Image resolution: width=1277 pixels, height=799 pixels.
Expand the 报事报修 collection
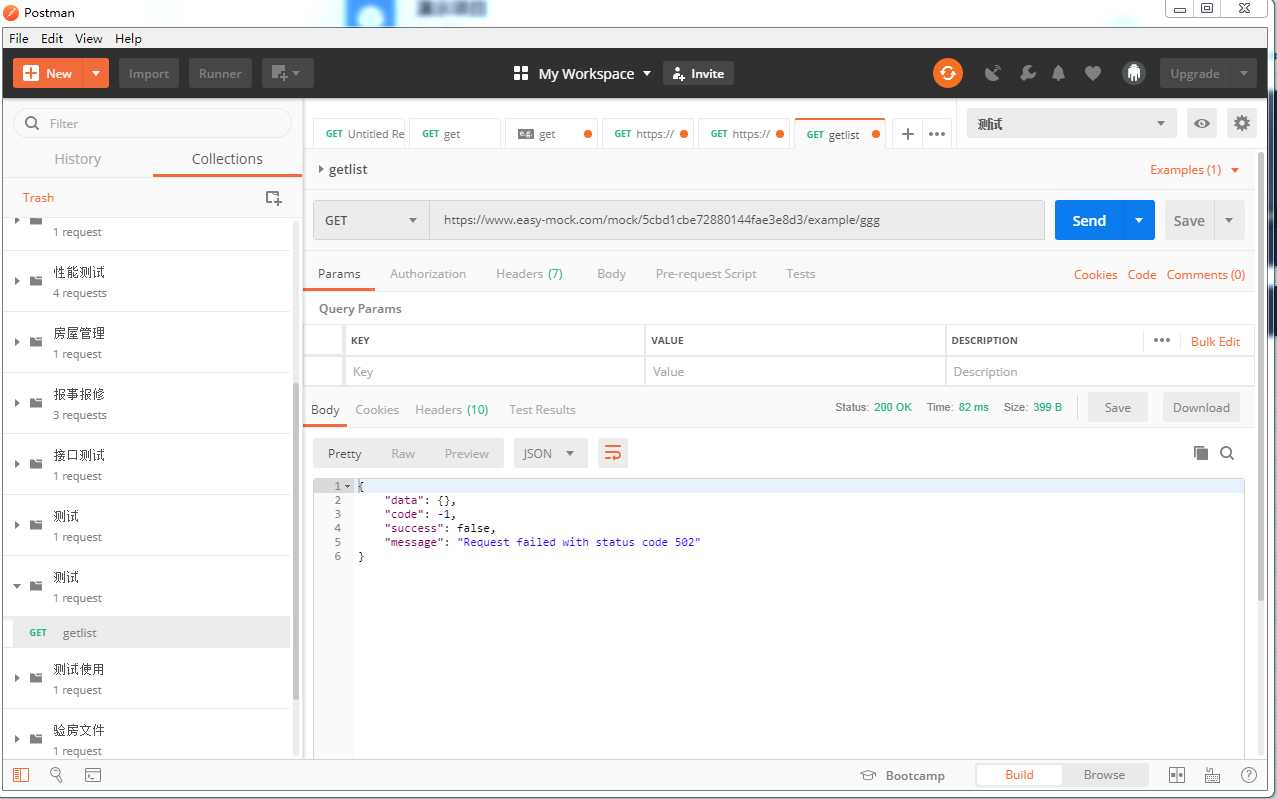(x=17, y=403)
